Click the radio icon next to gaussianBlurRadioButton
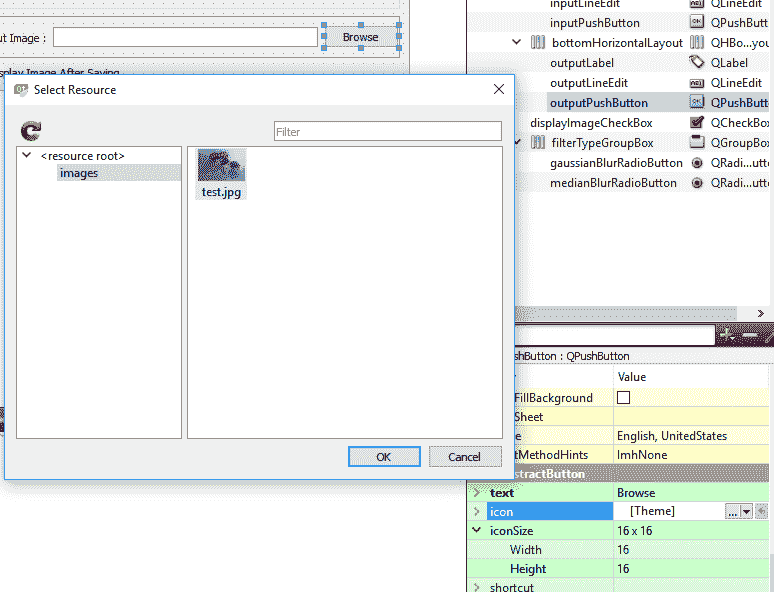Screen dimensions: 774x592 pyautogui.click(x=697, y=162)
